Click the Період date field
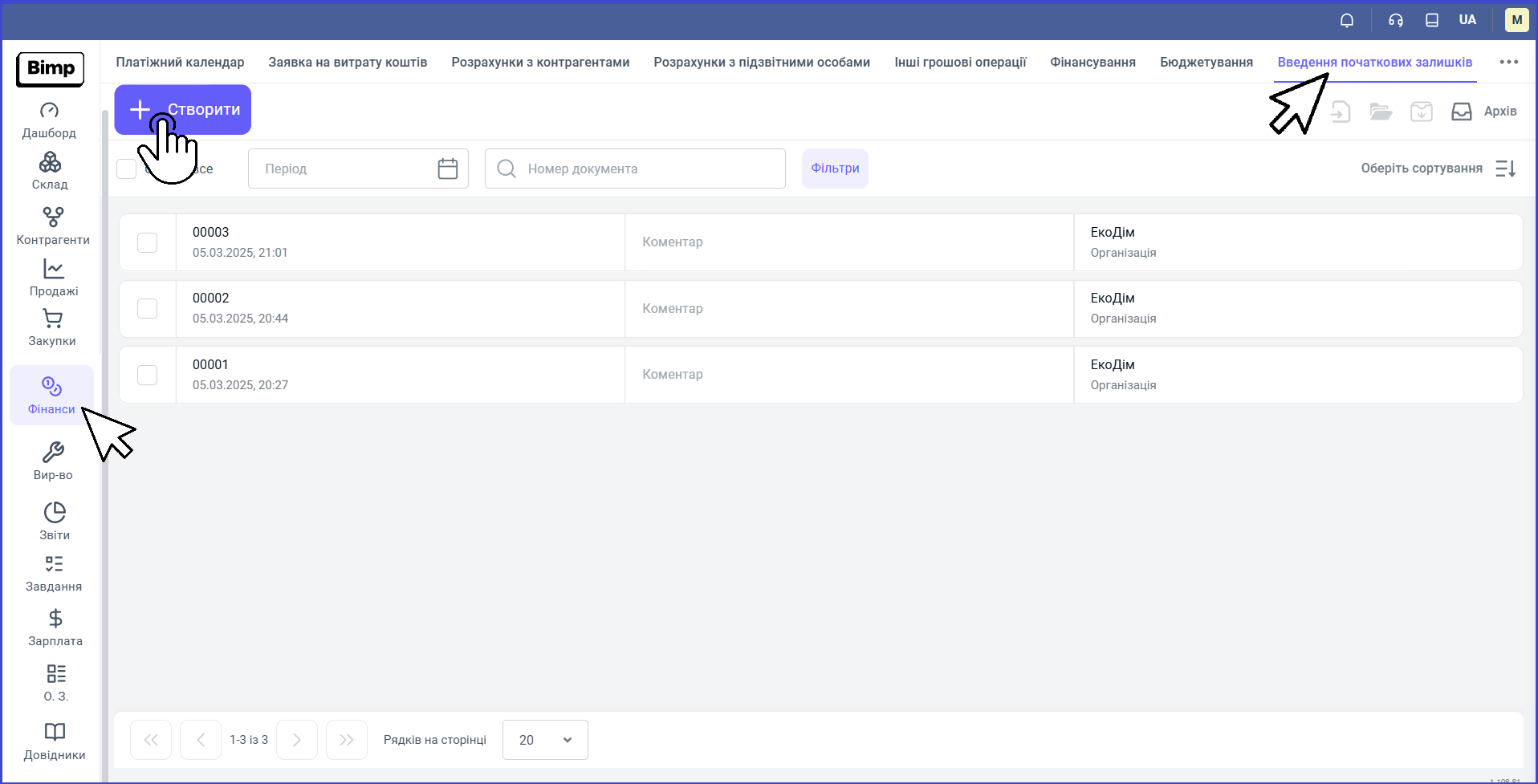Image resolution: width=1538 pixels, height=784 pixels. 358,169
